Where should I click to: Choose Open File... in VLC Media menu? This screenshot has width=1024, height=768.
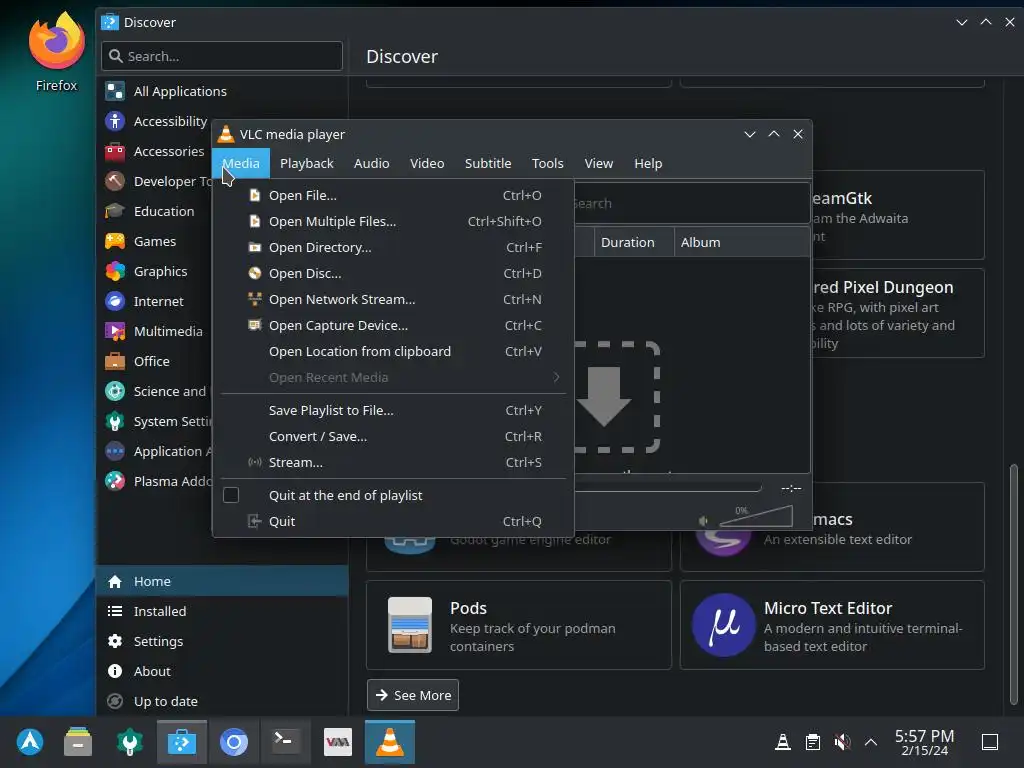pos(394,195)
